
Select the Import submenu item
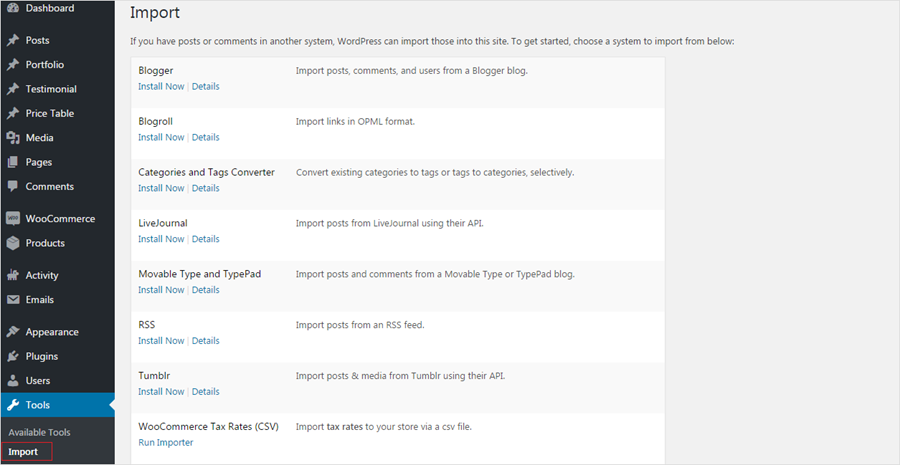tap(23, 452)
